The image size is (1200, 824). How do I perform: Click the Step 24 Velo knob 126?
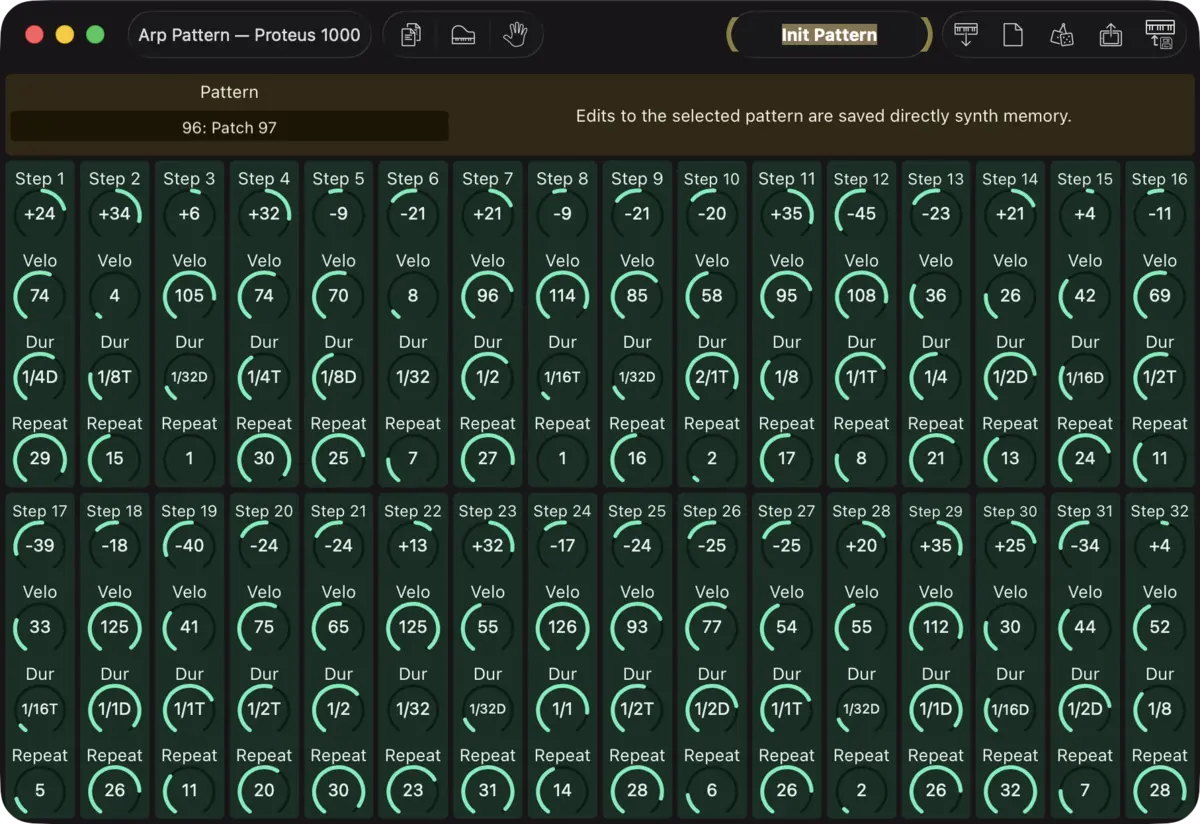[563, 627]
